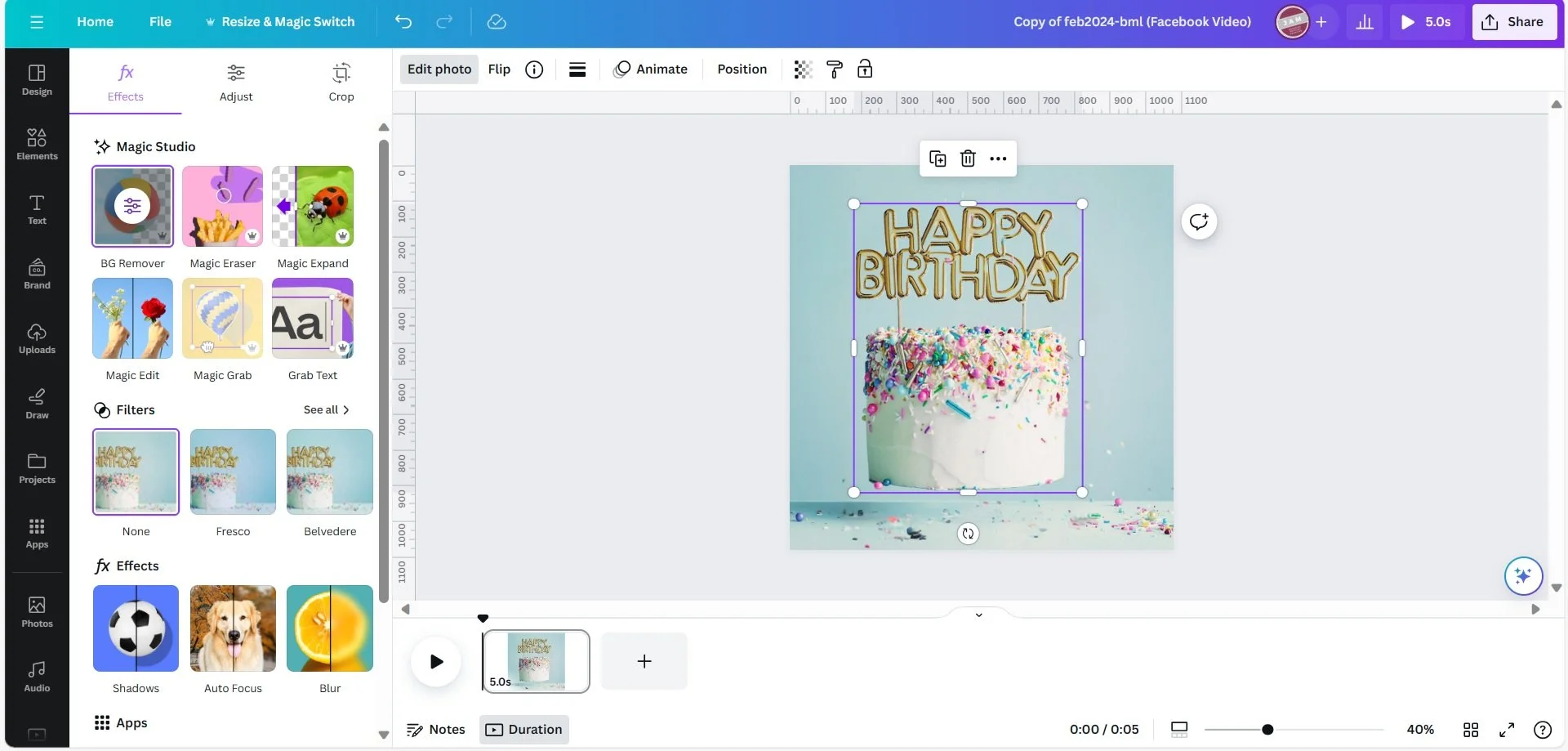
Task: Apply the Fresco filter
Action: 233,472
